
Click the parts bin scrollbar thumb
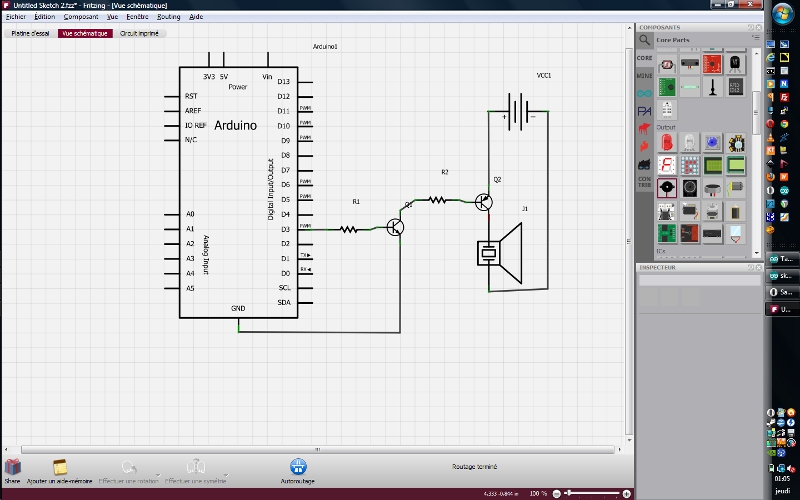click(x=756, y=112)
